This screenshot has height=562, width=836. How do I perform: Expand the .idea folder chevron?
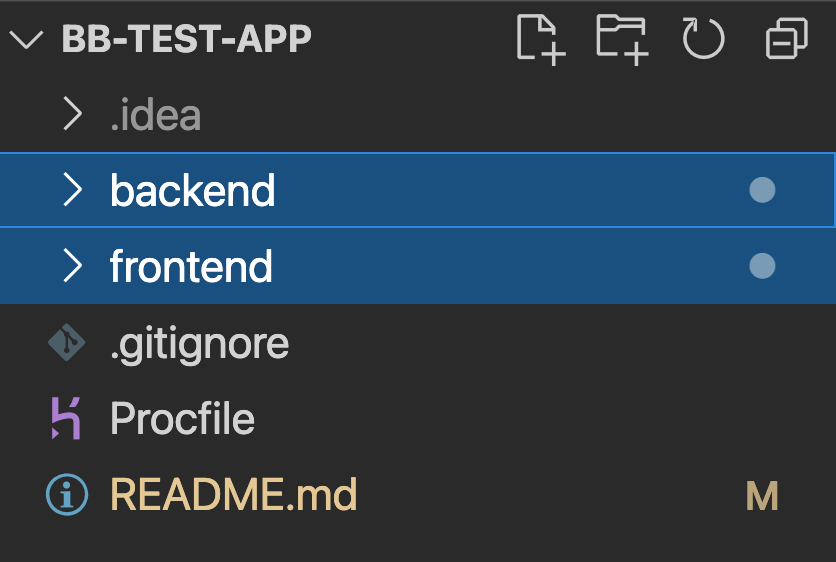(x=73, y=114)
